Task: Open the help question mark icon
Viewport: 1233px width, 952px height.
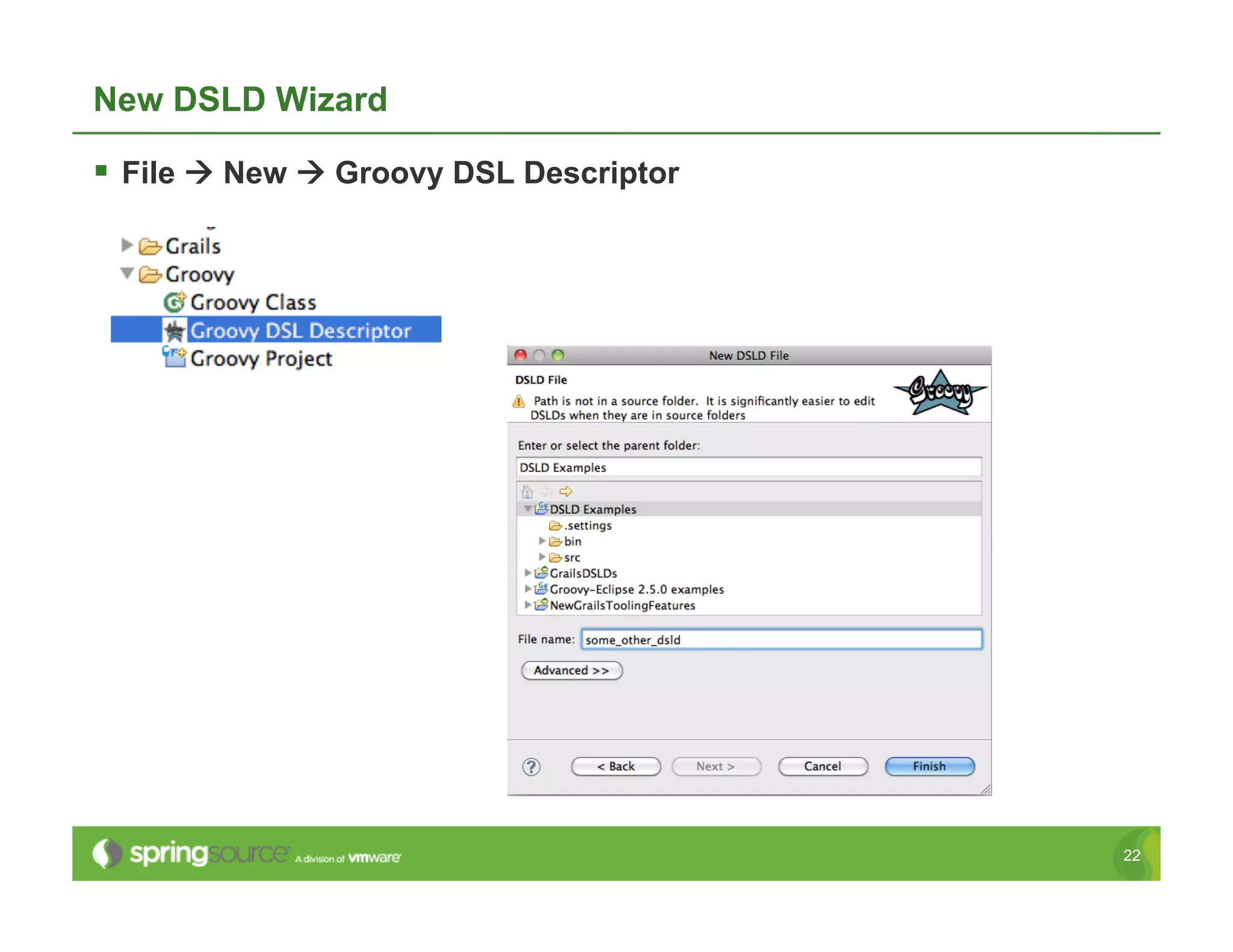Action: (x=531, y=767)
